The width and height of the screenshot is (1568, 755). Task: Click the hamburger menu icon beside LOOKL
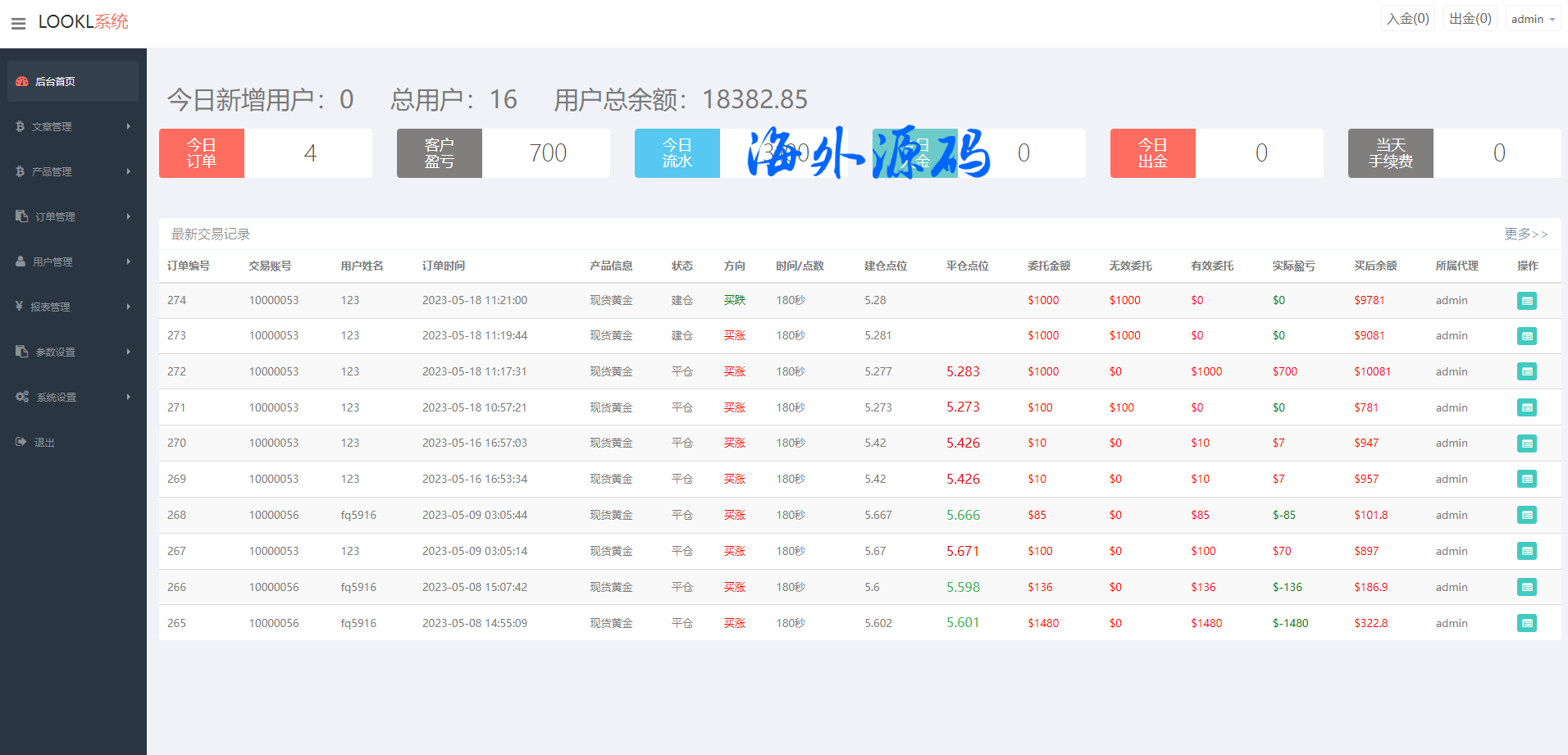(18, 24)
